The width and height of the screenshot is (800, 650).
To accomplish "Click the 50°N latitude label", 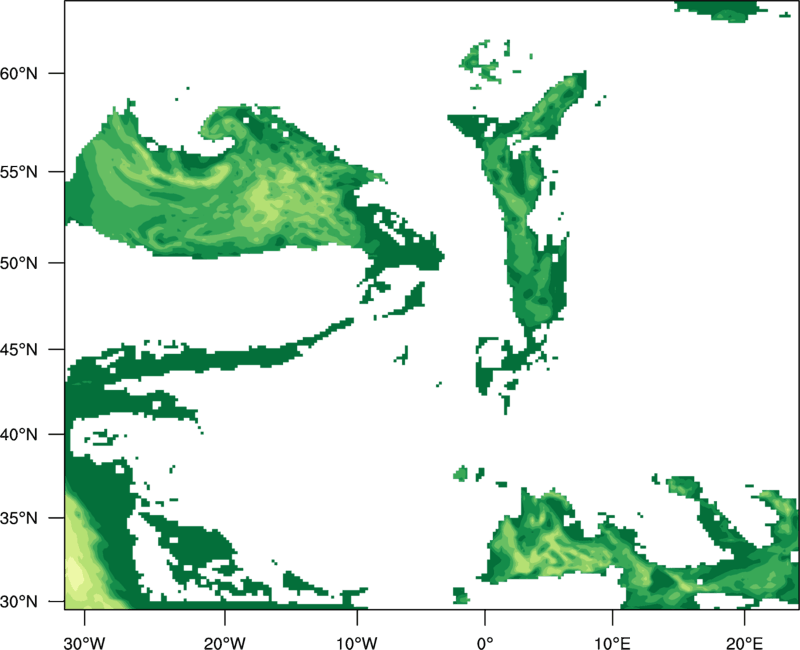I will click(18, 263).
